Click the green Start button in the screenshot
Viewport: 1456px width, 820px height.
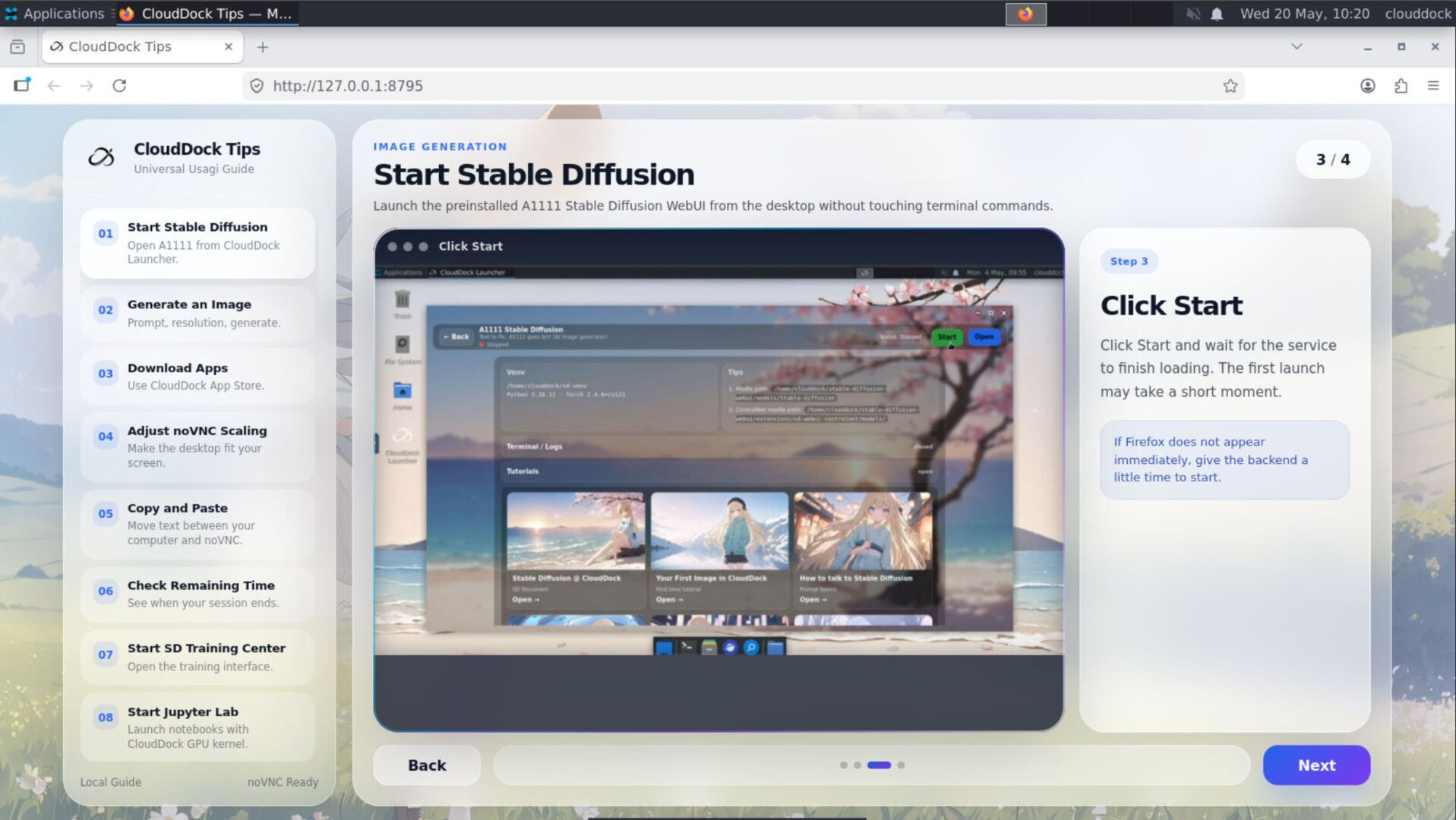pos(946,337)
